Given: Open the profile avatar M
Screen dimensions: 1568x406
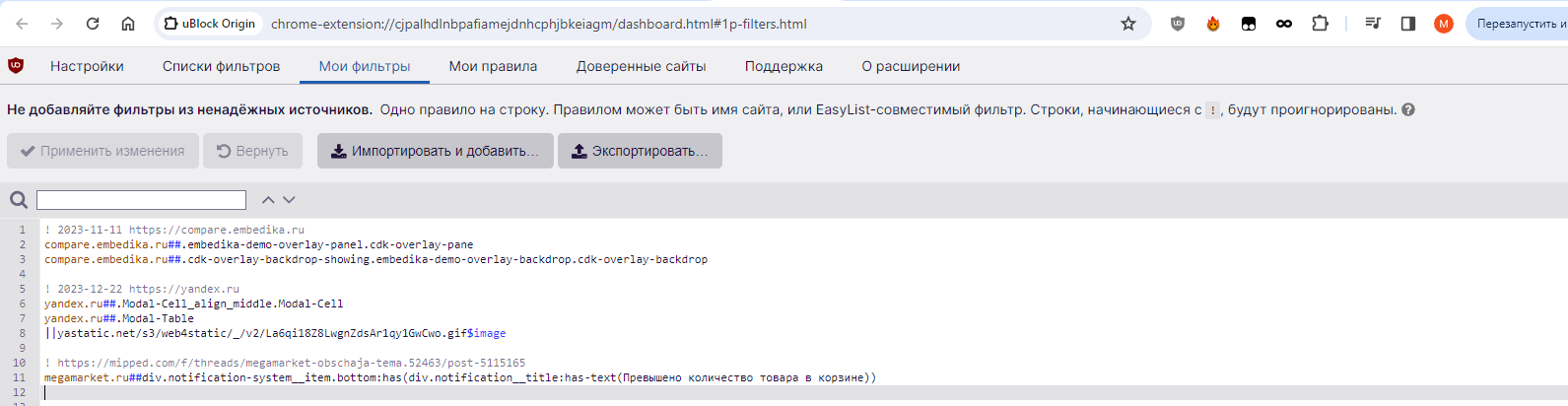Looking at the screenshot, I should click(1444, 24).
